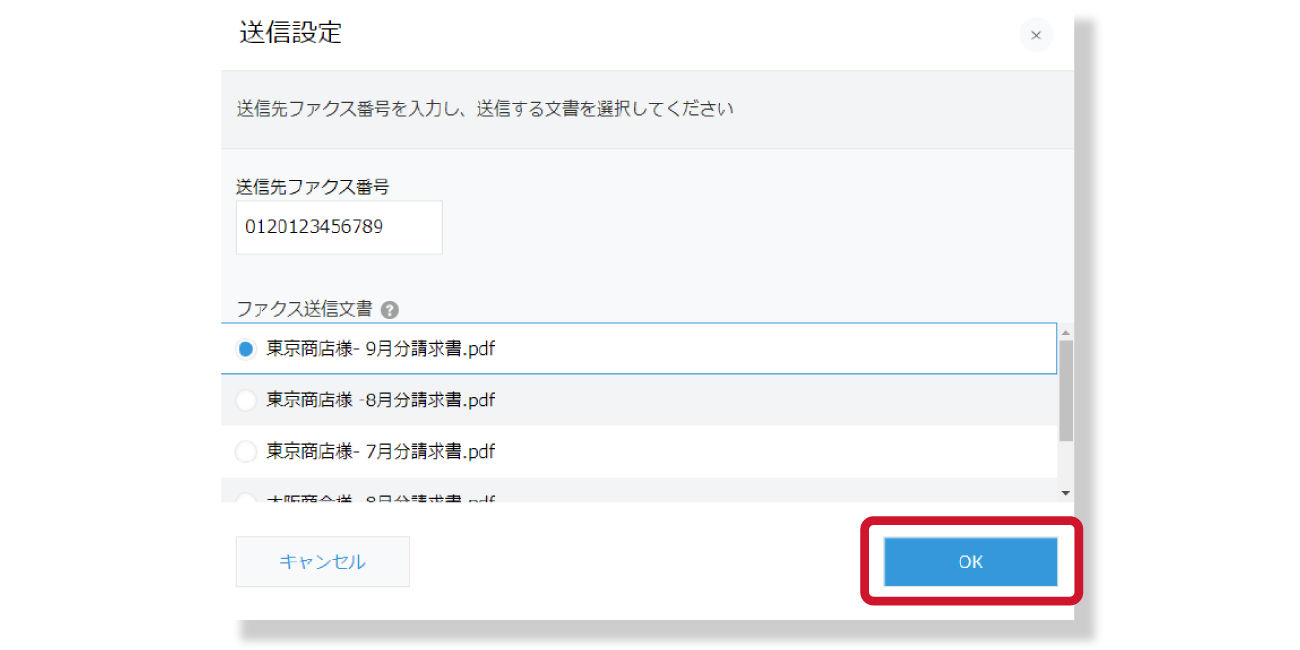Click the 東京商店様- 7月分請求書.pdf filename
Image resolution: width=1300 pixels, height=650 pixels.
pos(378,451)
